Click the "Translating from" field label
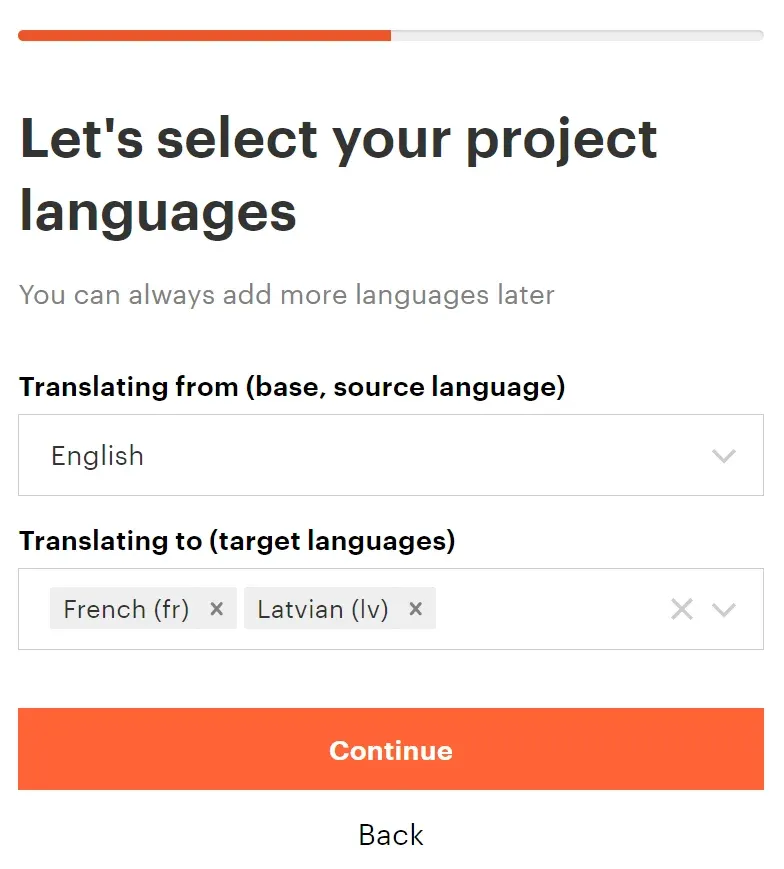This screenshot has width=784, height=869. (x=292, y=387)
